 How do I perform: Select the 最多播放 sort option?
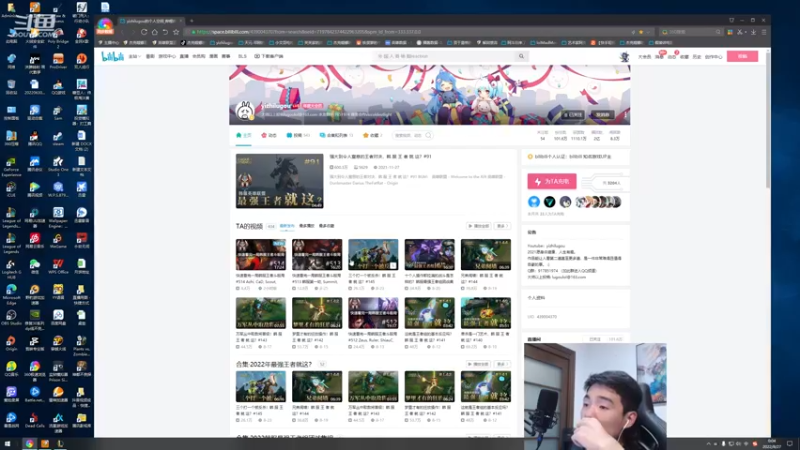pyautogui.click(x=307, y=226)
